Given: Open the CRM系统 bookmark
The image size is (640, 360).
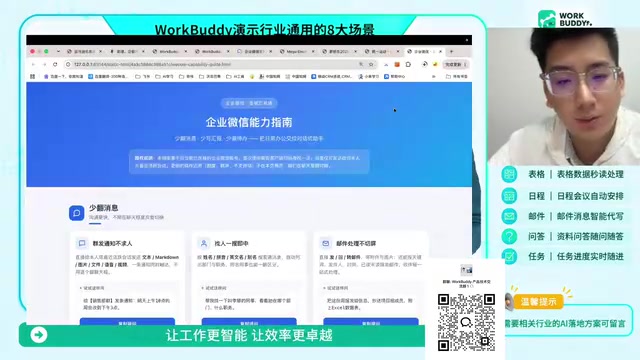Looking at the screenshot, I should click(331, 76).
